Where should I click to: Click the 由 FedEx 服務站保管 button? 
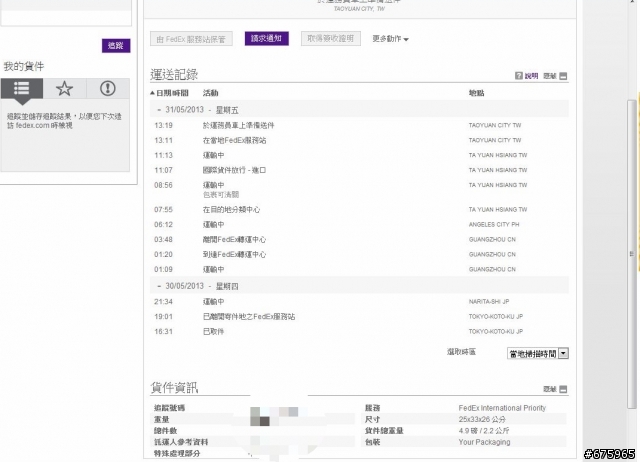pyautogui.click(x=191, y=39)
